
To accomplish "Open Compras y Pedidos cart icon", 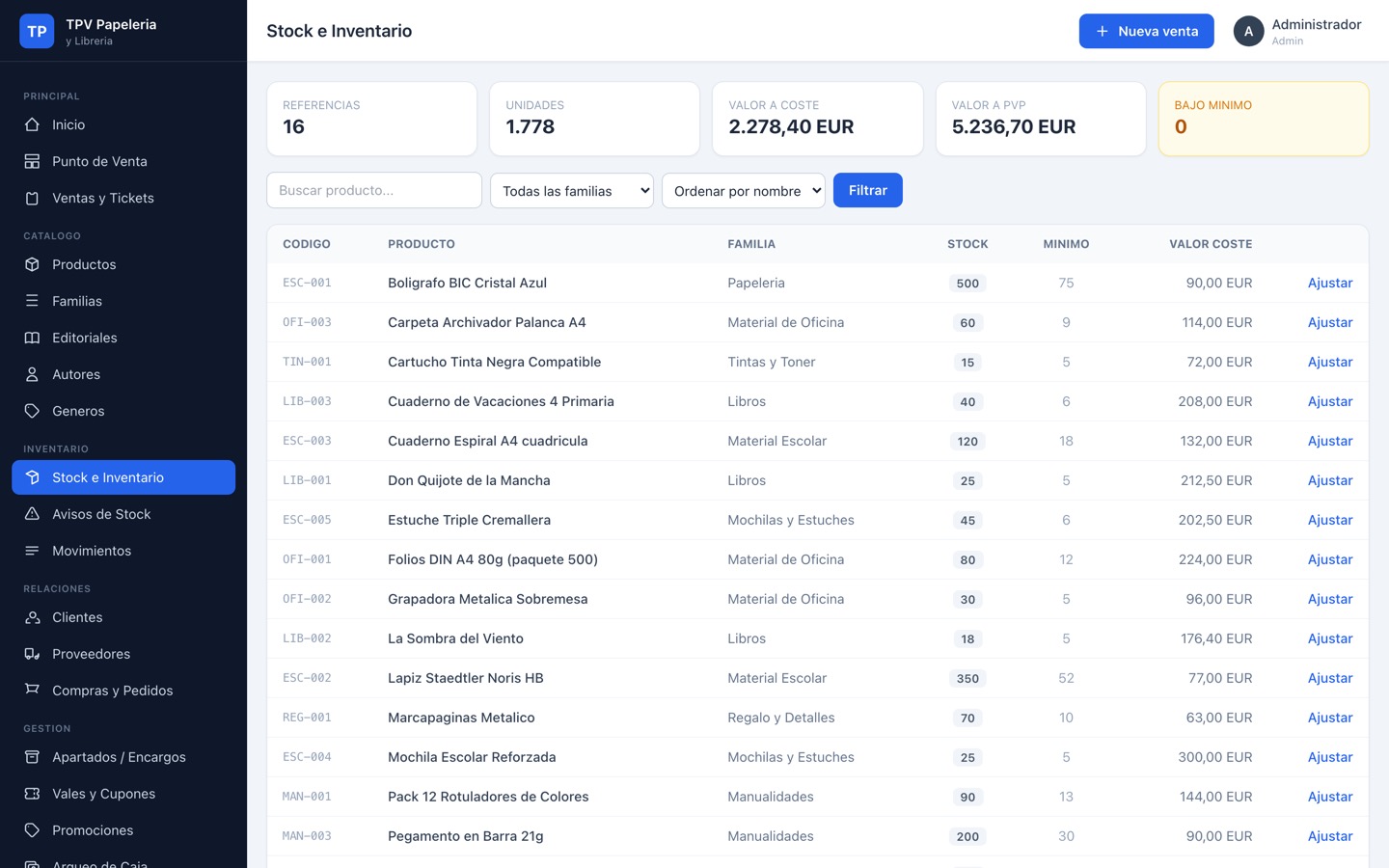I will tap(32, 691).
